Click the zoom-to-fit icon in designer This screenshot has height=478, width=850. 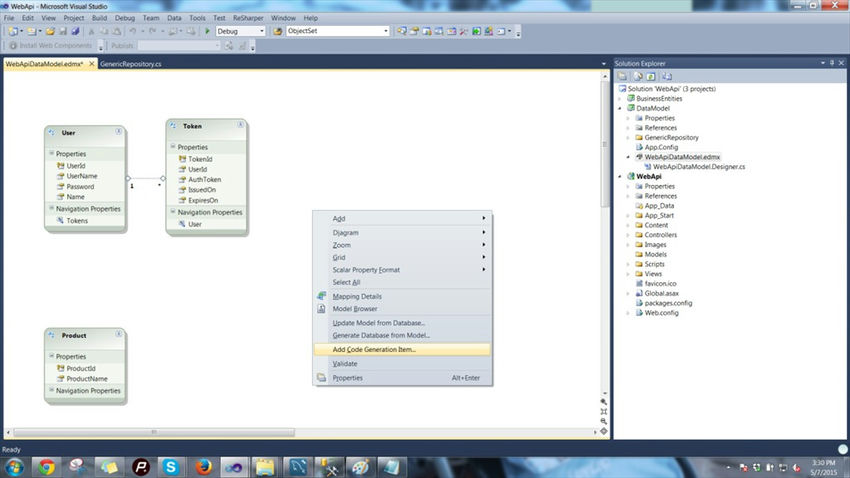pyautogui.click(x=603, y=411)
